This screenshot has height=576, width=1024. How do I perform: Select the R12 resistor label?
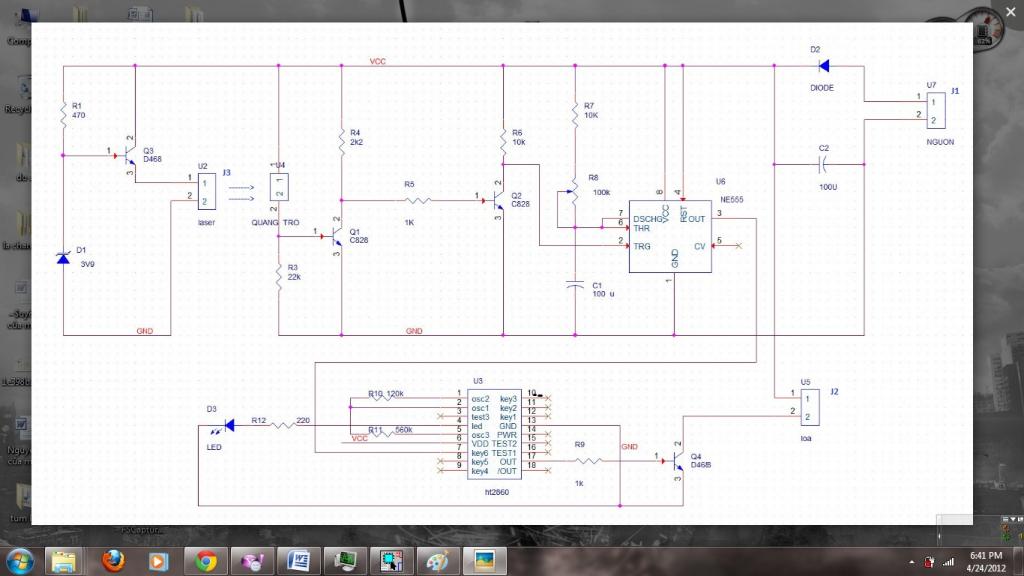[x=259, y=421]
